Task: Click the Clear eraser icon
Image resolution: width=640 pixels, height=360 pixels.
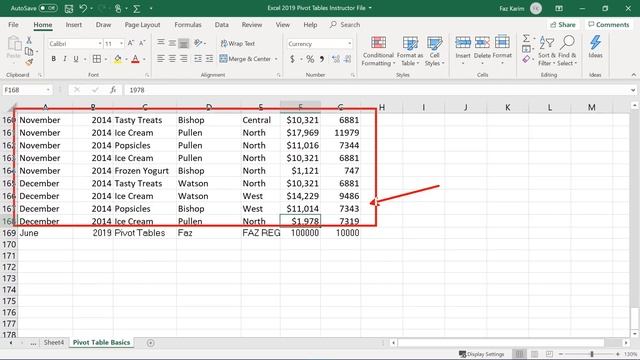Action: pyautogui.click(x=526, y=60)
